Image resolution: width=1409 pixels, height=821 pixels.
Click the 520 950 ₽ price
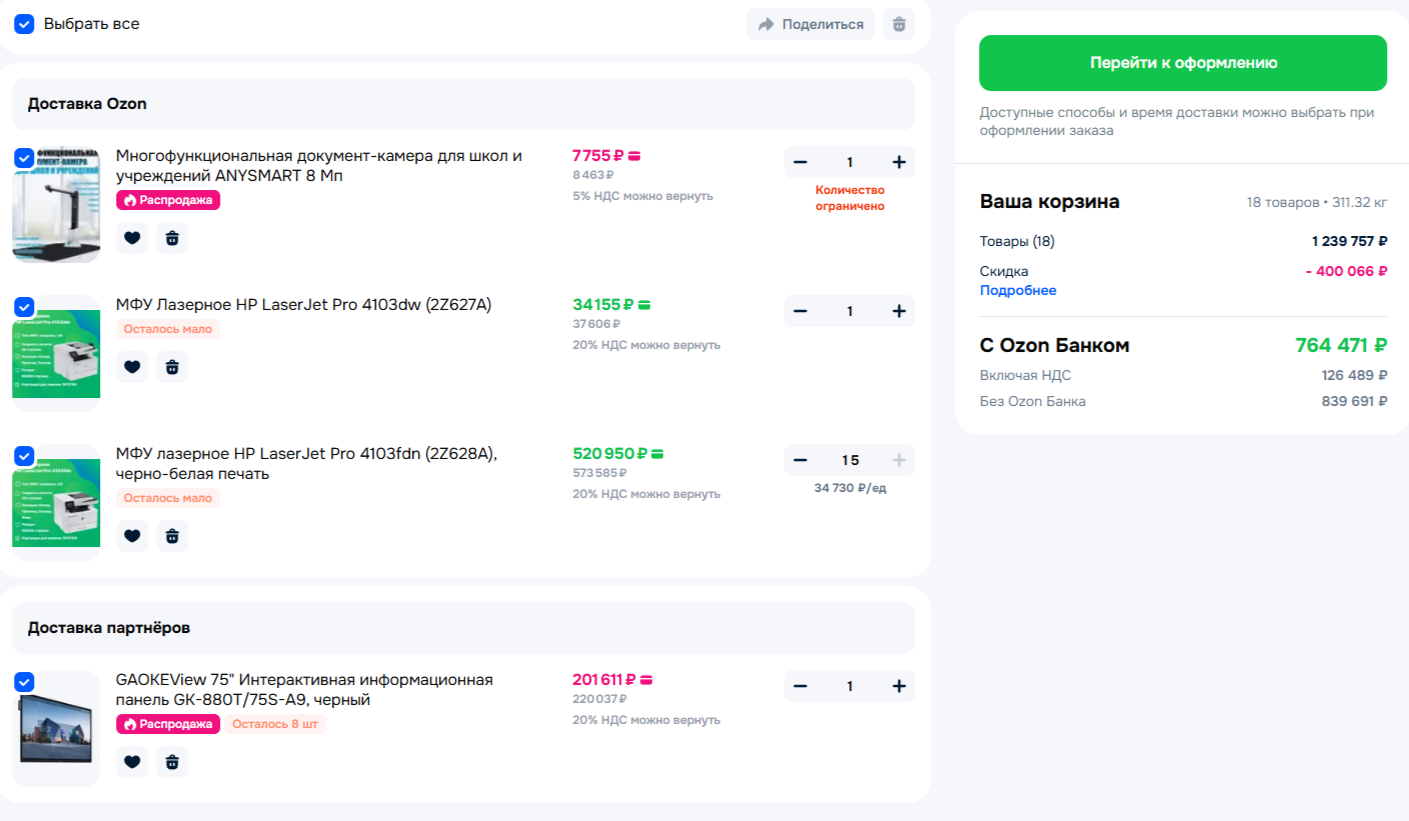point(610,454)
